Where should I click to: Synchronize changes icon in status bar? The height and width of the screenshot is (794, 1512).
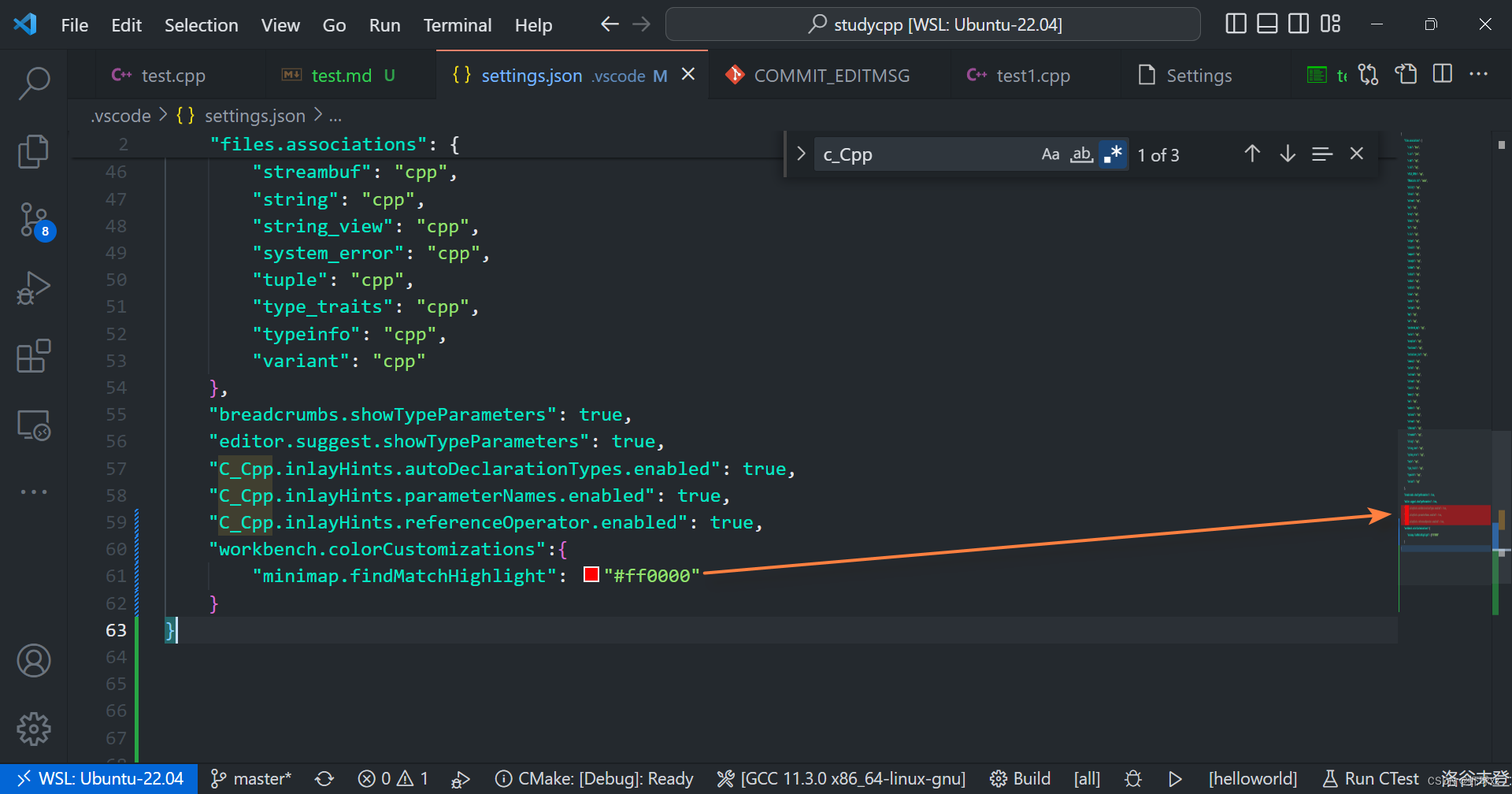pyautogui.click(x=324, y=778)
